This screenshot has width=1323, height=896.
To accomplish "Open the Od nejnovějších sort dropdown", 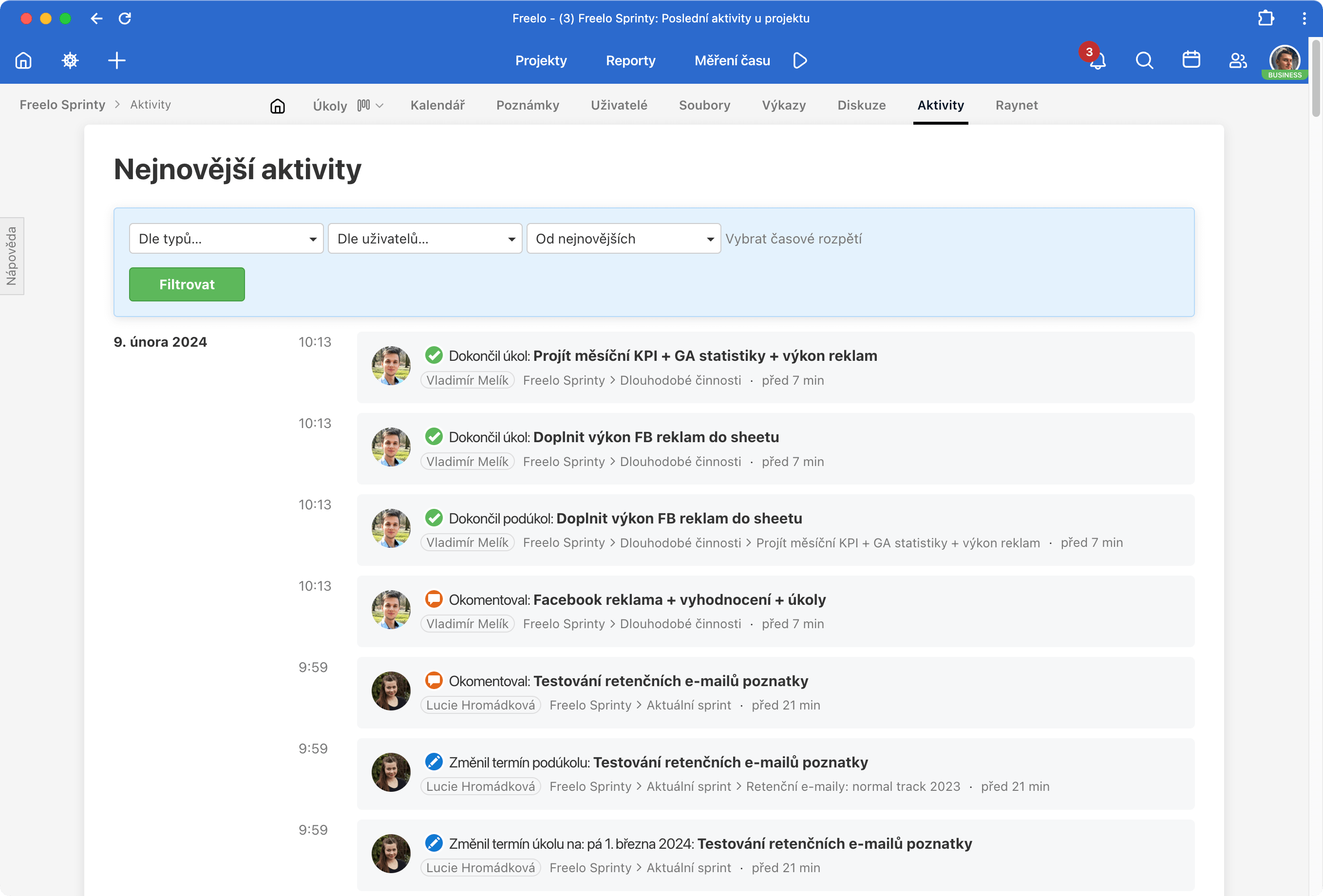I will pos(624,239).
